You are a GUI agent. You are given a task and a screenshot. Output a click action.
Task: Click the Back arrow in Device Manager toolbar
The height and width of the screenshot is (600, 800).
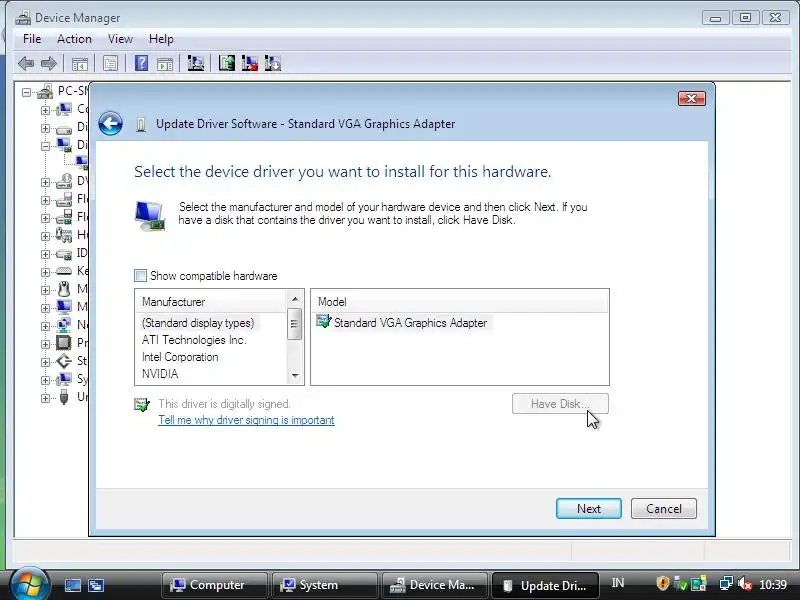(x=26, y=64)
